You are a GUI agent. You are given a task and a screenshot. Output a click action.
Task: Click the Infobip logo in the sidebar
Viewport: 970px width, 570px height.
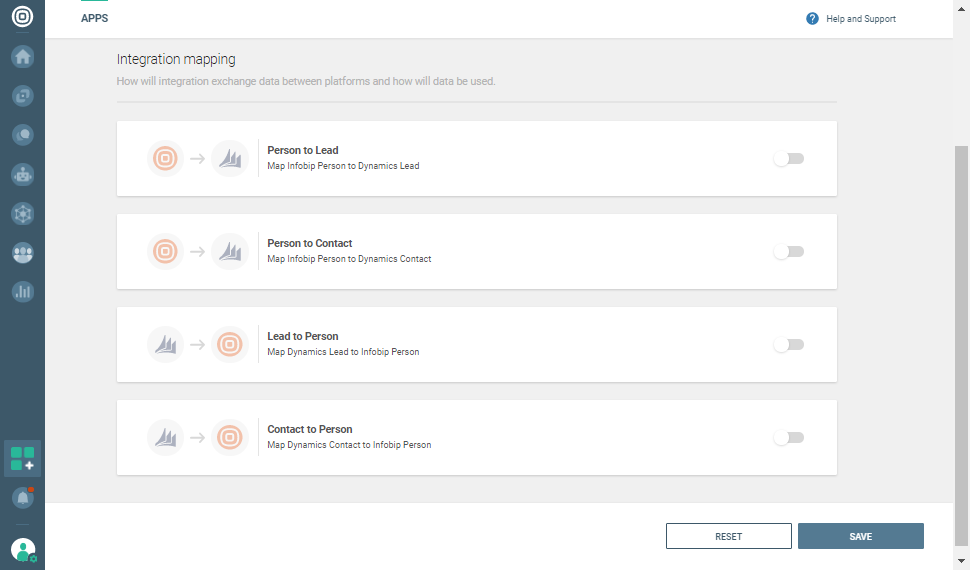pos(22,17)
